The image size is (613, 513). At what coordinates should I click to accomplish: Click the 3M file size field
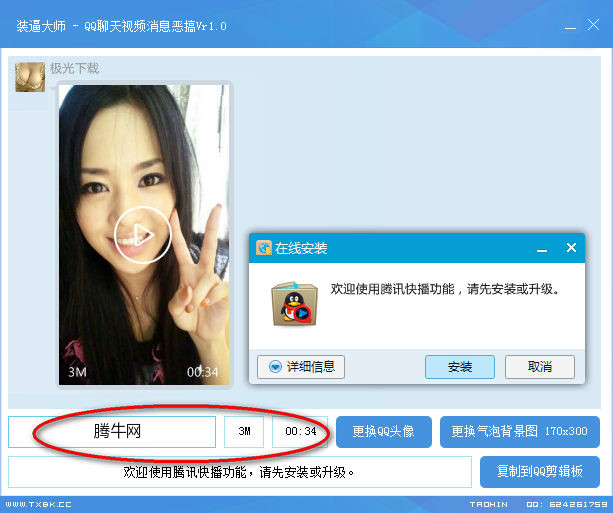click(244, 432)
